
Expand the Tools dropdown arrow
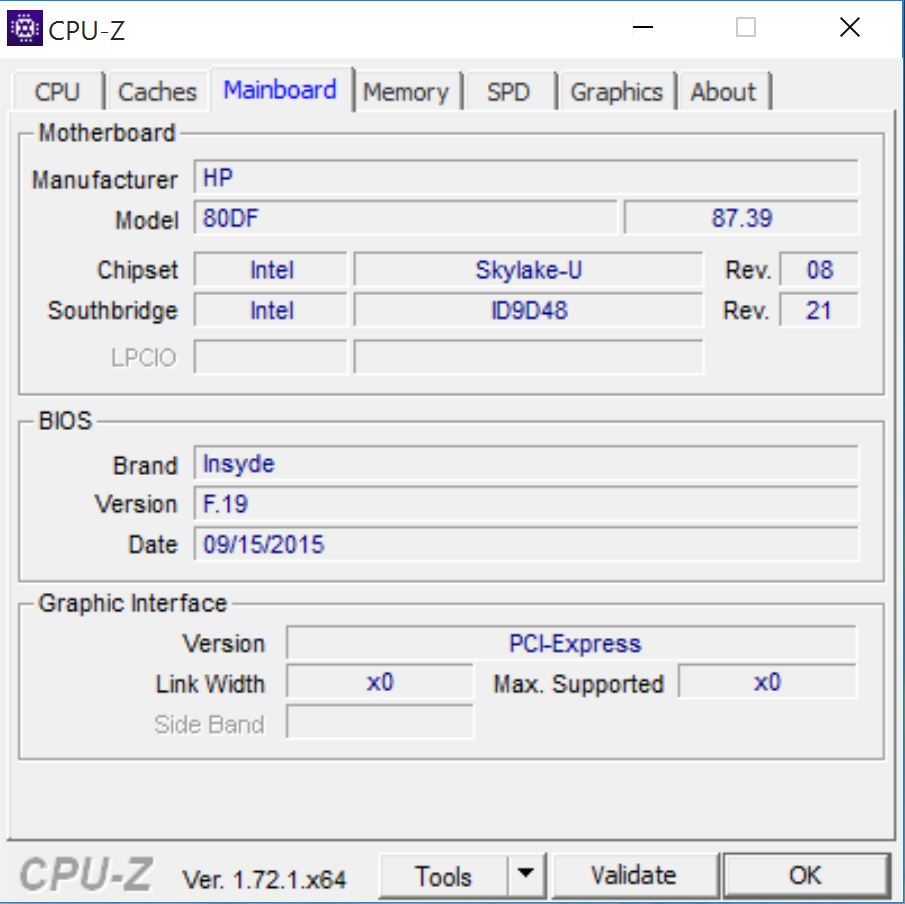point(526,876)
